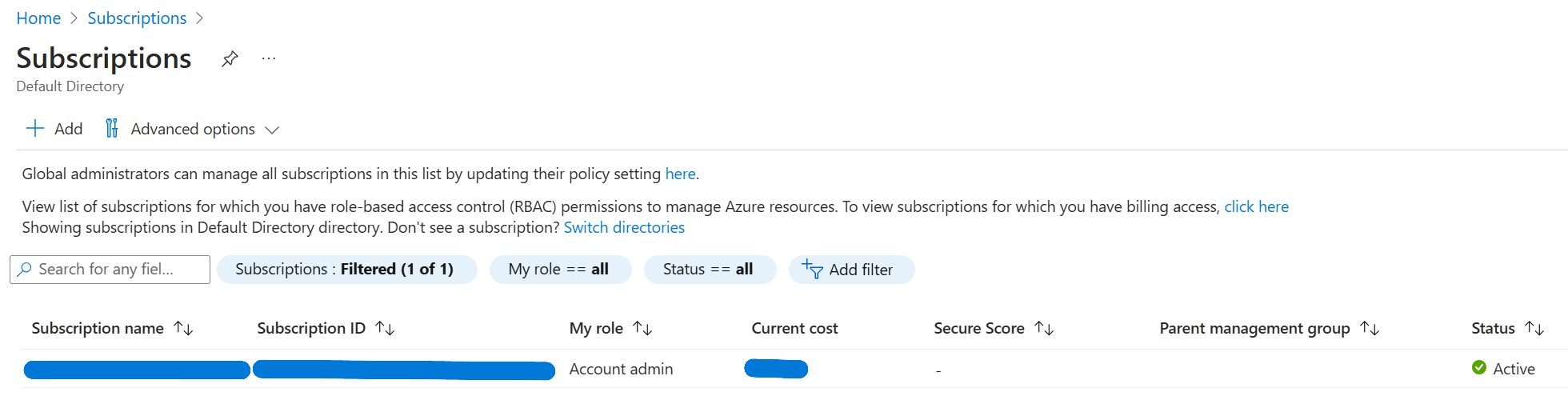Click the Add filter funnel icon
This screenshot has height=416, width=1568.
click(813, 270)
